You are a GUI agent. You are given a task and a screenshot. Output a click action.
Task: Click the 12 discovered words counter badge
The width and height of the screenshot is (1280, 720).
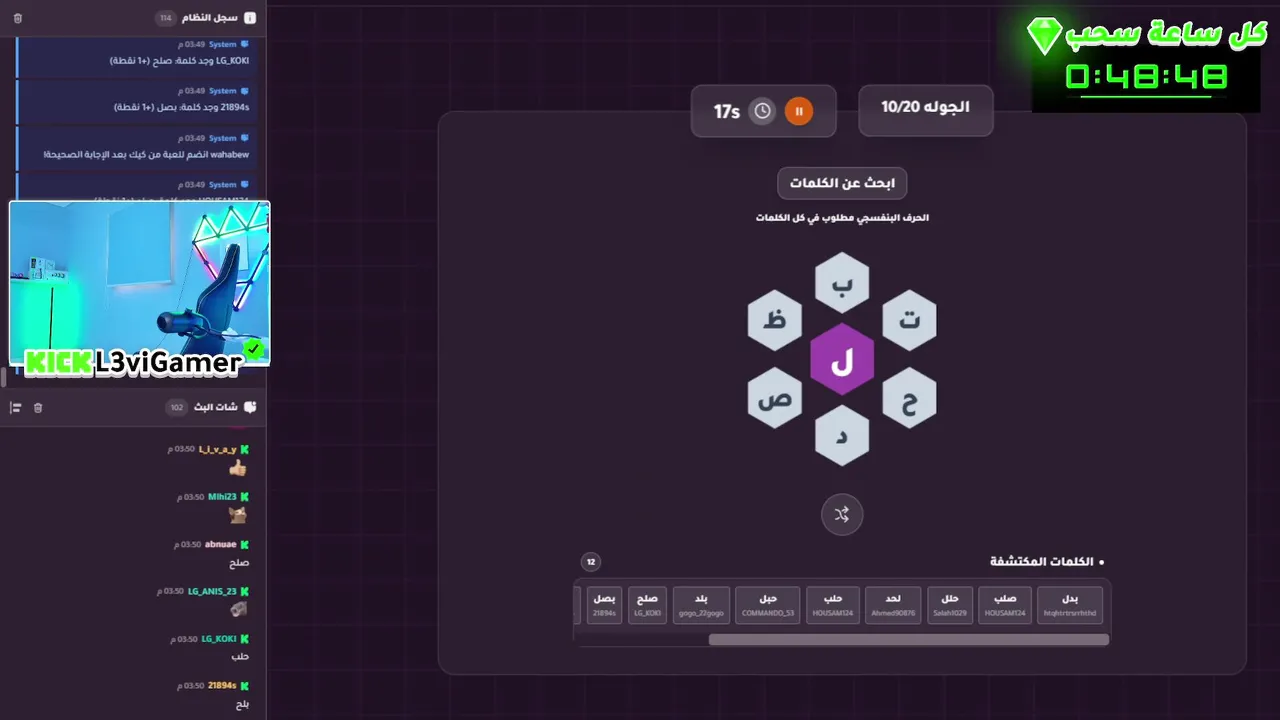tap(591, 562)
